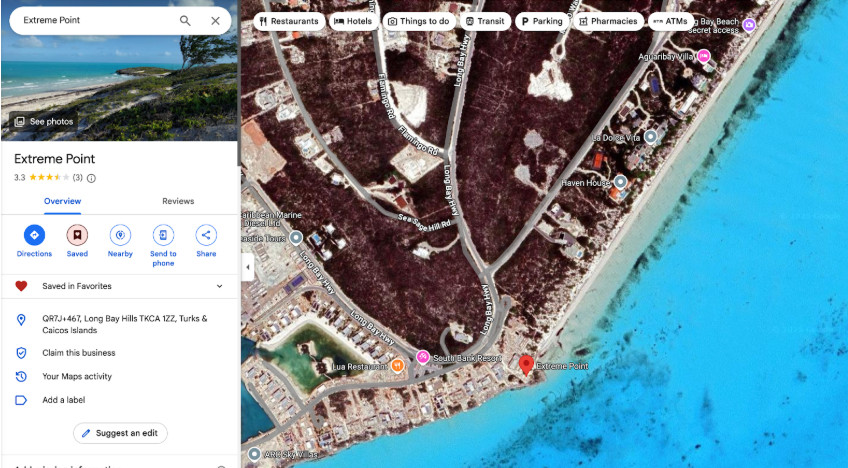This screenshot has width=848, height=468.
Task: Click the Lua Restaurant orange marker
Action: pyautogui.click(x=398, y=366)
